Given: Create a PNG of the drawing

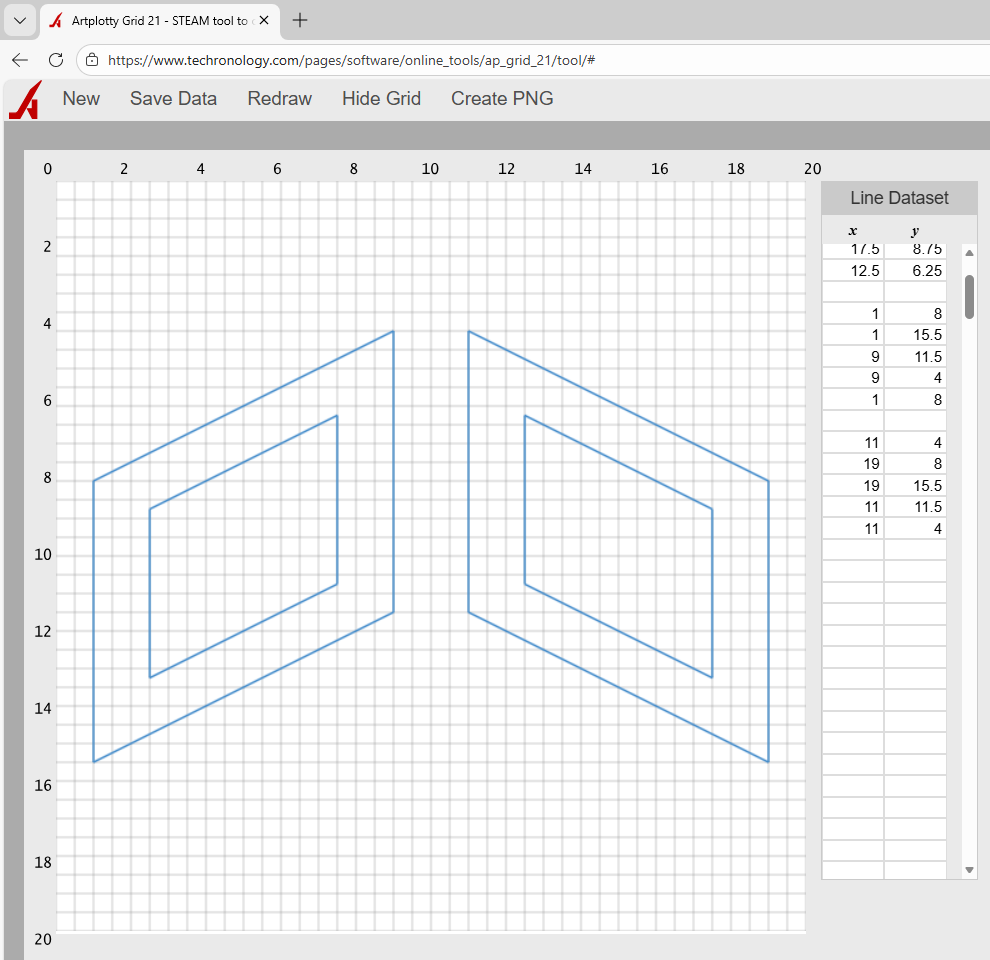Looking at the screenshot, I should point(502,98).
